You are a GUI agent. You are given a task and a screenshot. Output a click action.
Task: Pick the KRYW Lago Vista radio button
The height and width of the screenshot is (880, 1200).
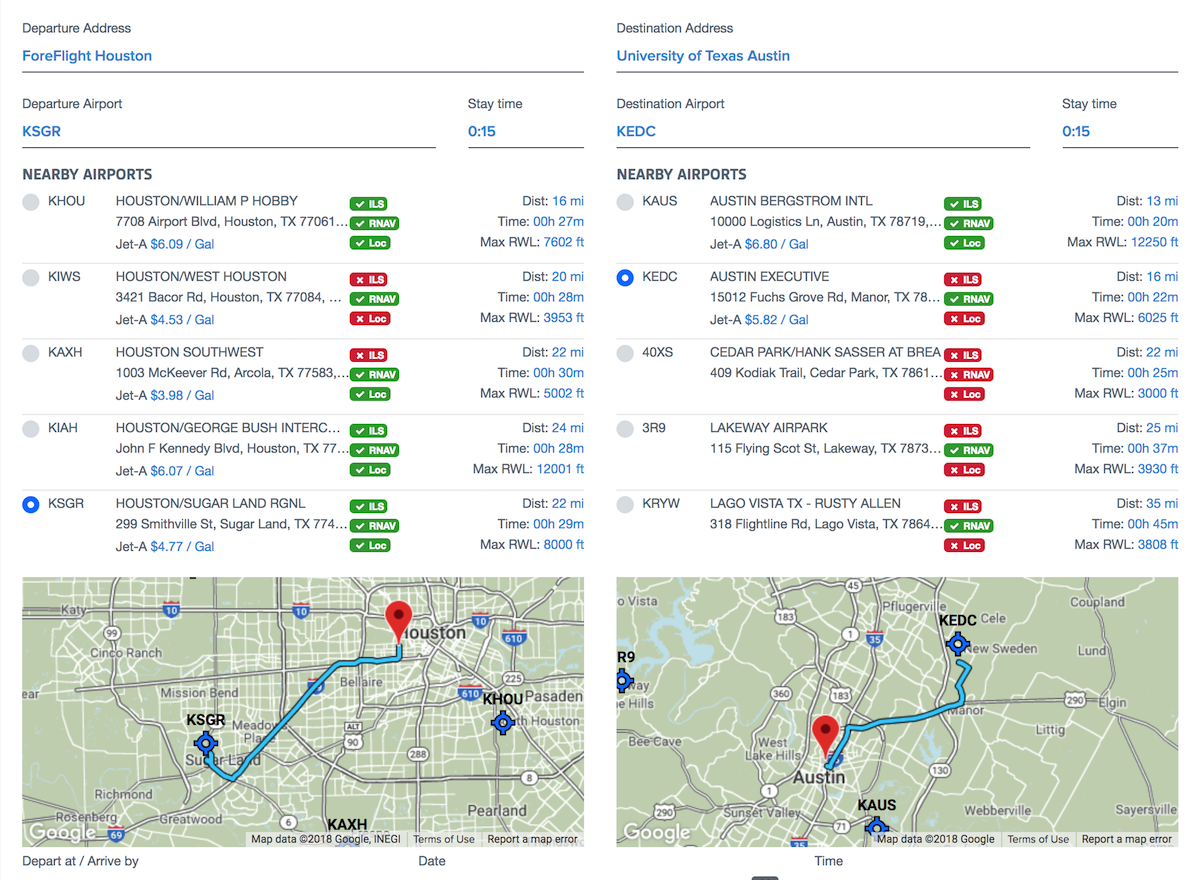coord(625,505)
